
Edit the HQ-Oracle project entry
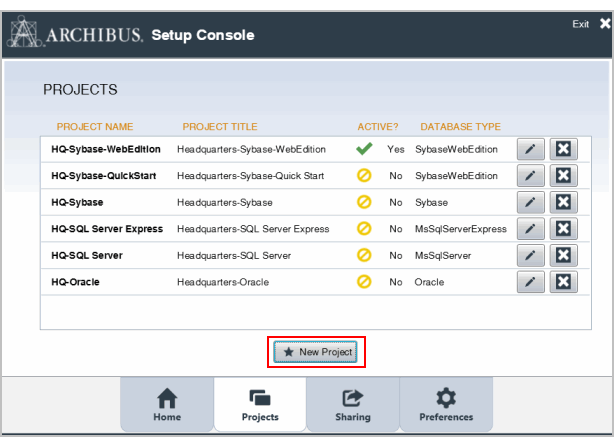(x=531, y=282)
